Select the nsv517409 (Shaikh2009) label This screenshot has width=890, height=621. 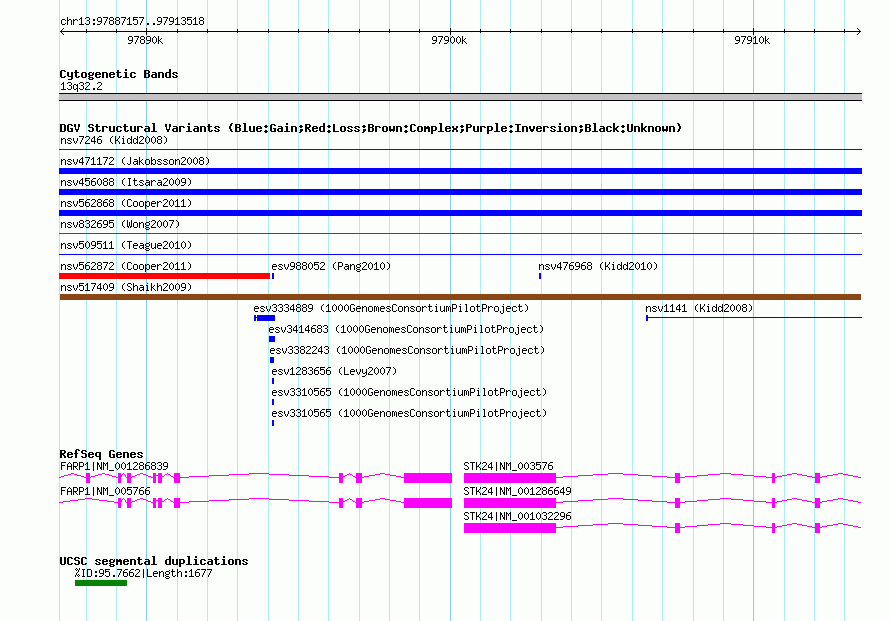click(125, 287)
